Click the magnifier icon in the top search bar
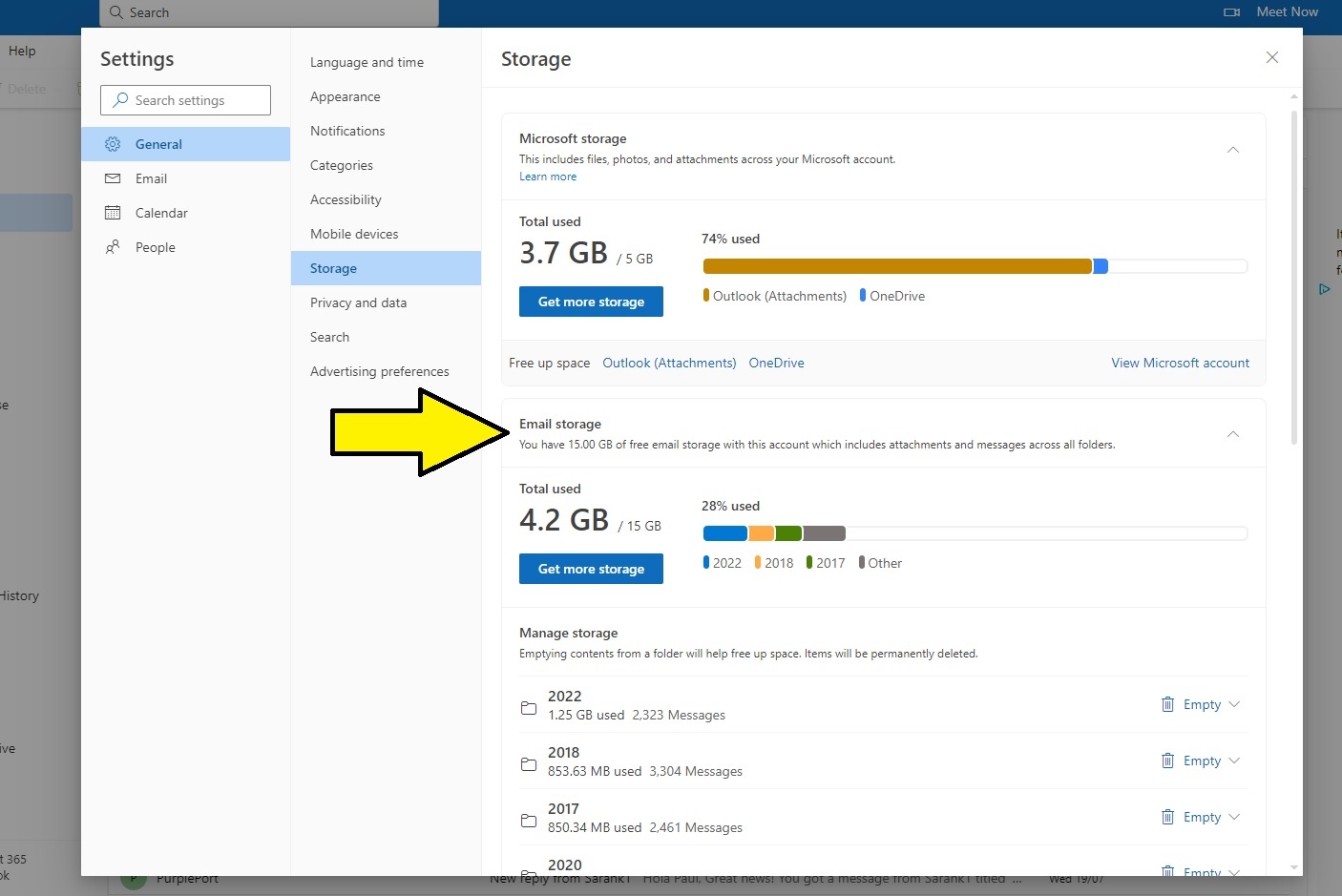Viewport: 1342px width, 896px height. (115, 12)
